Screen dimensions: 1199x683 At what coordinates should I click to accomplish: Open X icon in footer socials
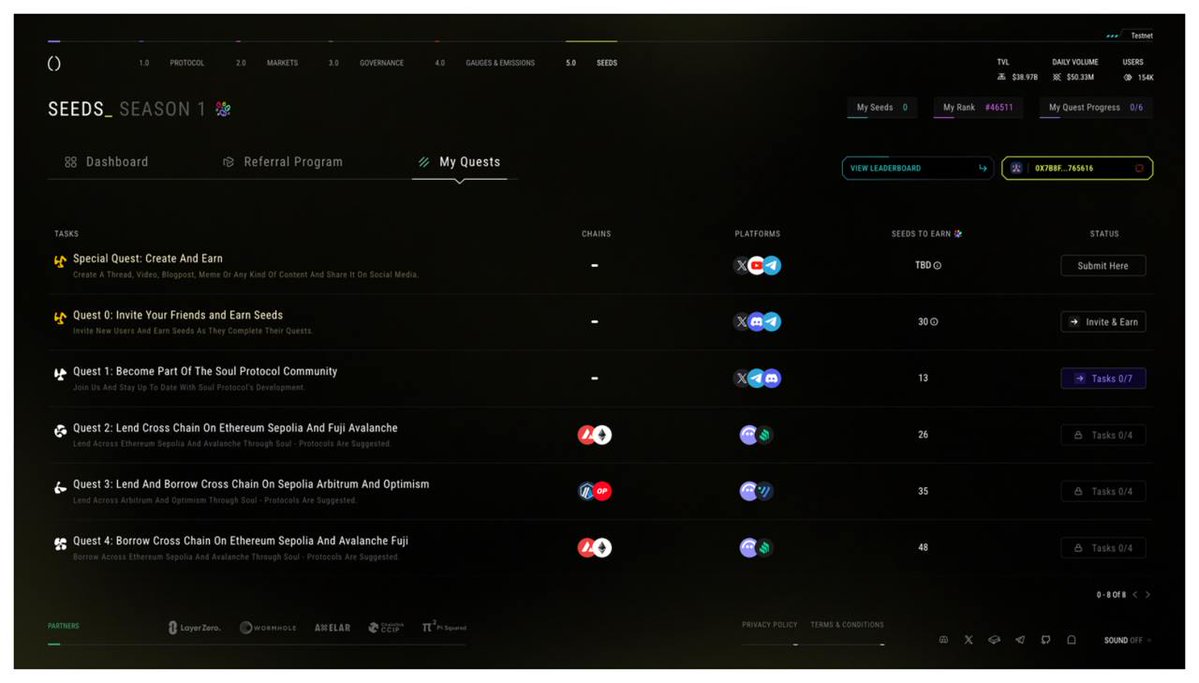(x=969, y=640)
